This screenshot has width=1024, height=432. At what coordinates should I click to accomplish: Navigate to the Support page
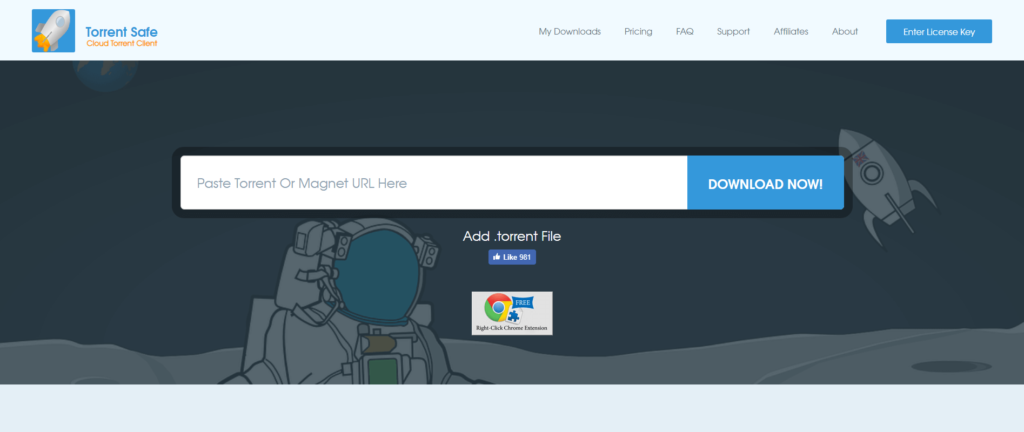click(x=733, y=31)
